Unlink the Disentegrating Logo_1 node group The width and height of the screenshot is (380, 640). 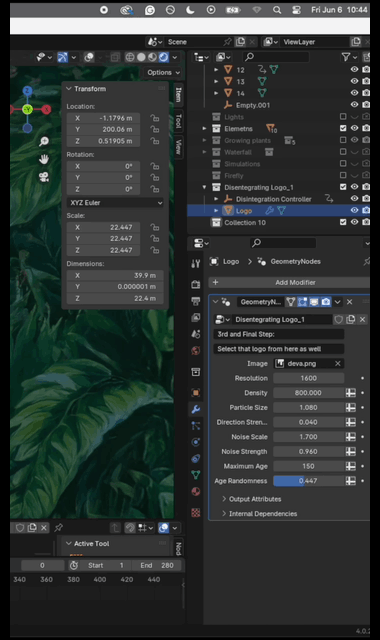(362, 319)
